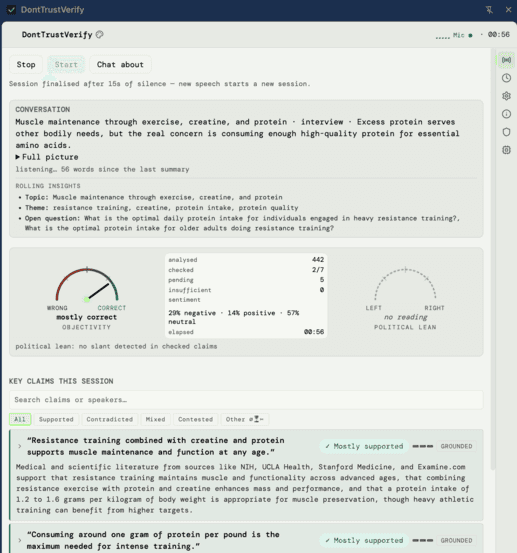Click the quoted 'Resistance training combined' claim title
Screen dimensions: 517x553
156,446
